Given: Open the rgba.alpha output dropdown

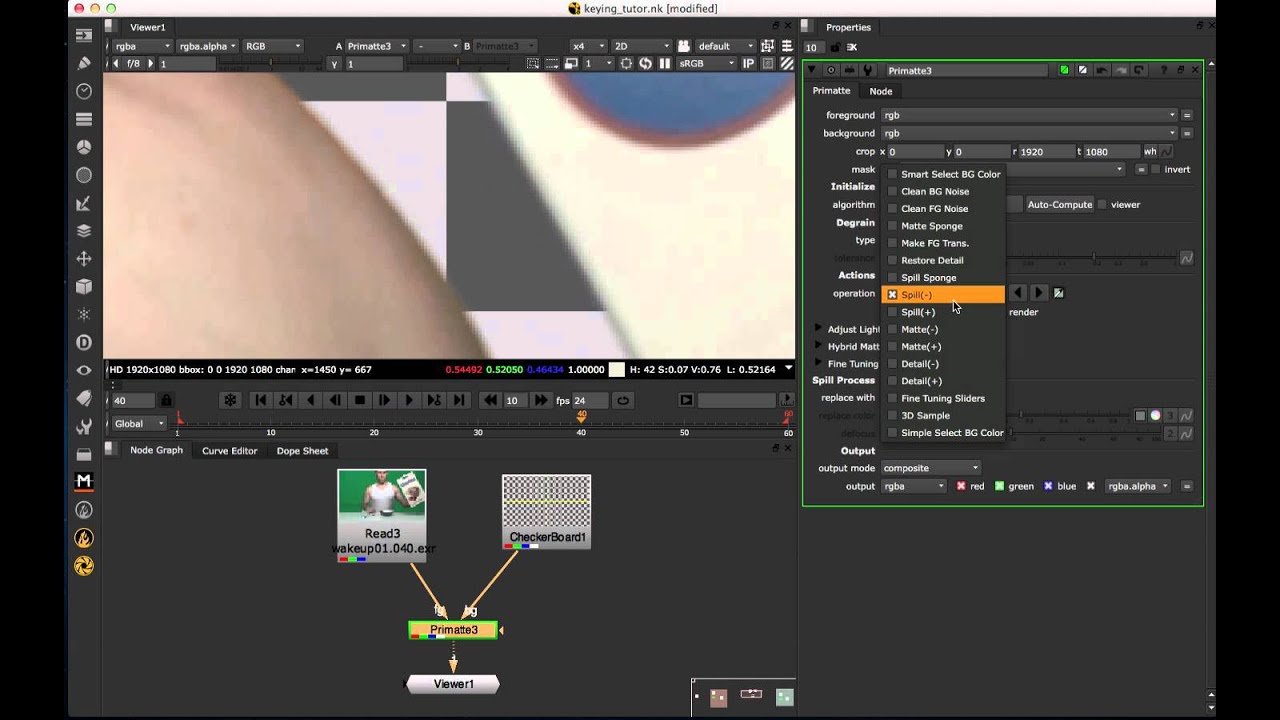Looking at the screenshot, I should coord(1138,486).
